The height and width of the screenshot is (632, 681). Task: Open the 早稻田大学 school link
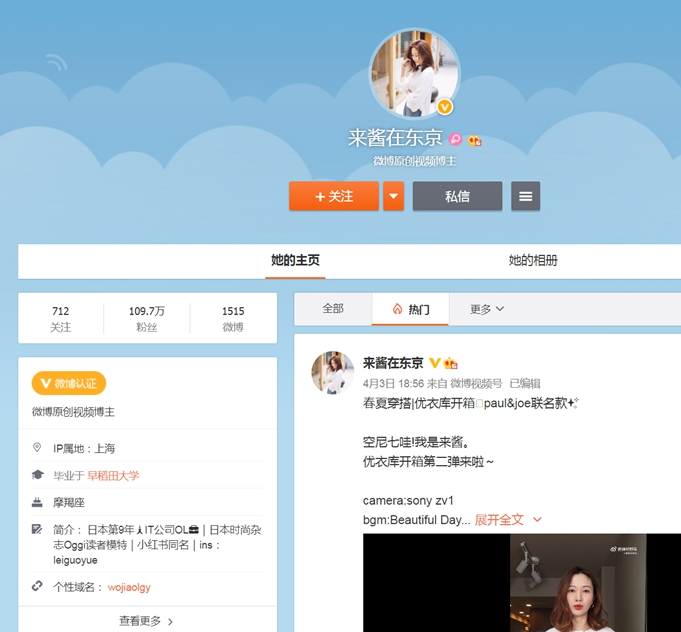click(x=113, y=475)
